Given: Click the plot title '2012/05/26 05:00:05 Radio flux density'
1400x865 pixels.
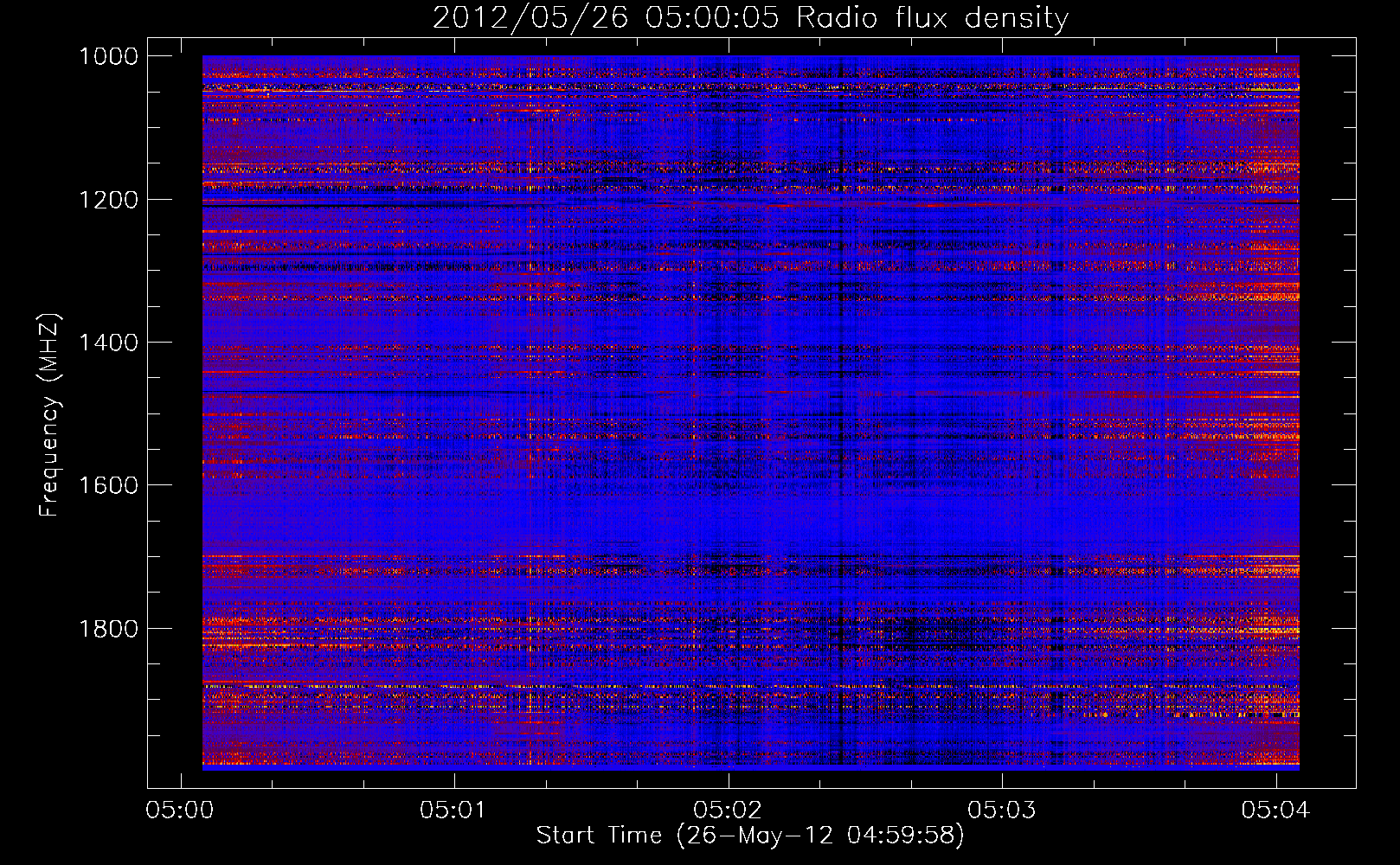Looking at the screenshot, I should click(750, 18).
